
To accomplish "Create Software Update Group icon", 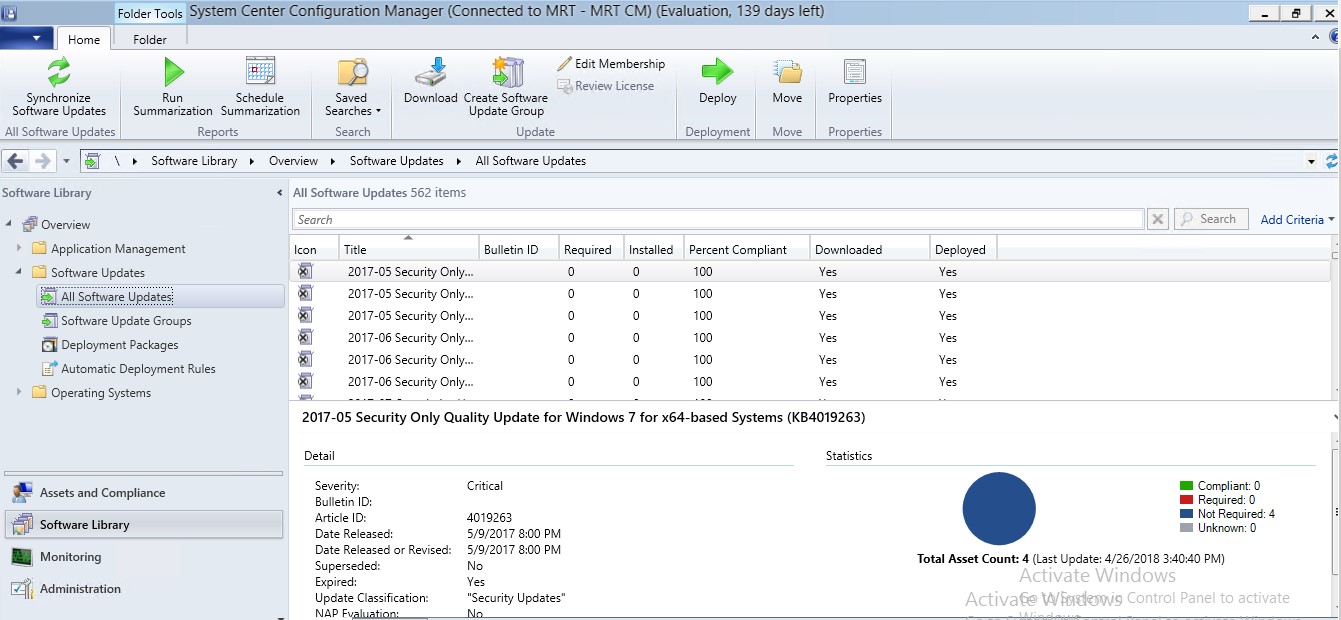I will (x=506, y=73).
